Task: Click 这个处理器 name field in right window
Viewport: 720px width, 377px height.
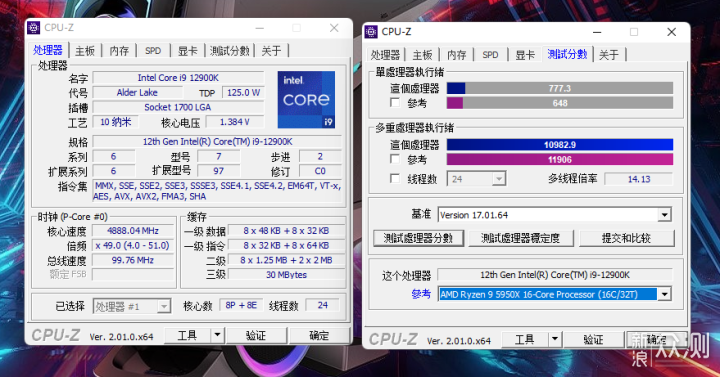Action: pos(555,275)
